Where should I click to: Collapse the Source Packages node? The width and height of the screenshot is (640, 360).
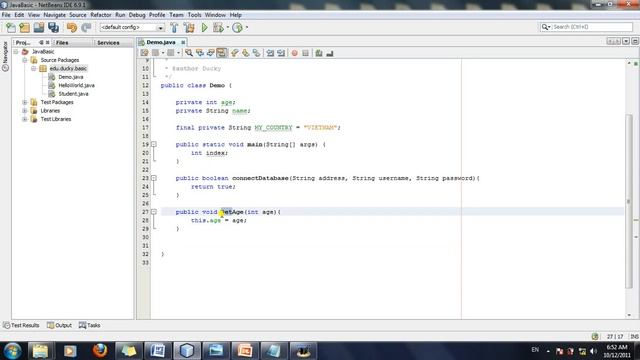(25, 60)
